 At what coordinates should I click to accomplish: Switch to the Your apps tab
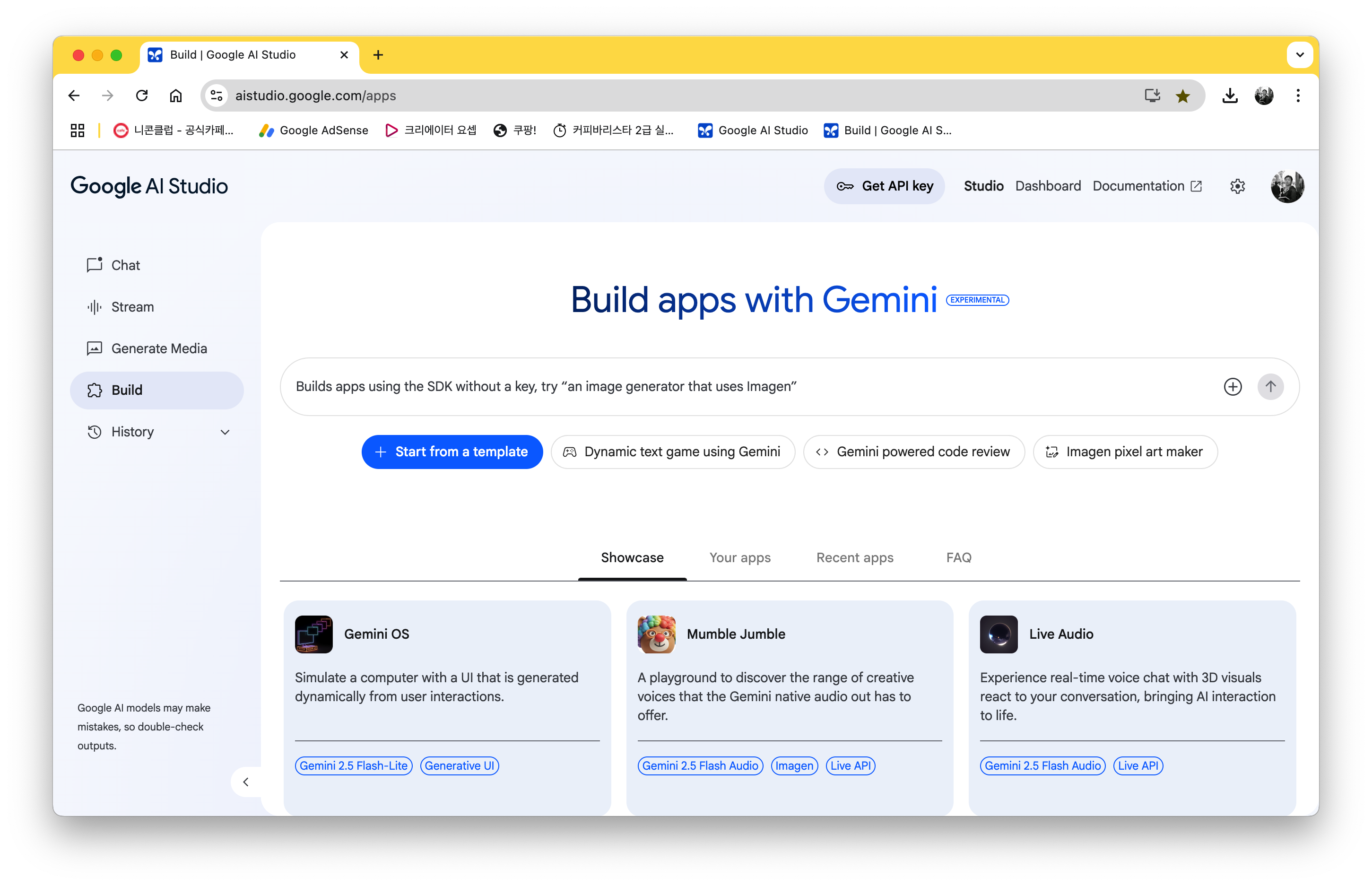pyautogui.click(x=740, y=557)
